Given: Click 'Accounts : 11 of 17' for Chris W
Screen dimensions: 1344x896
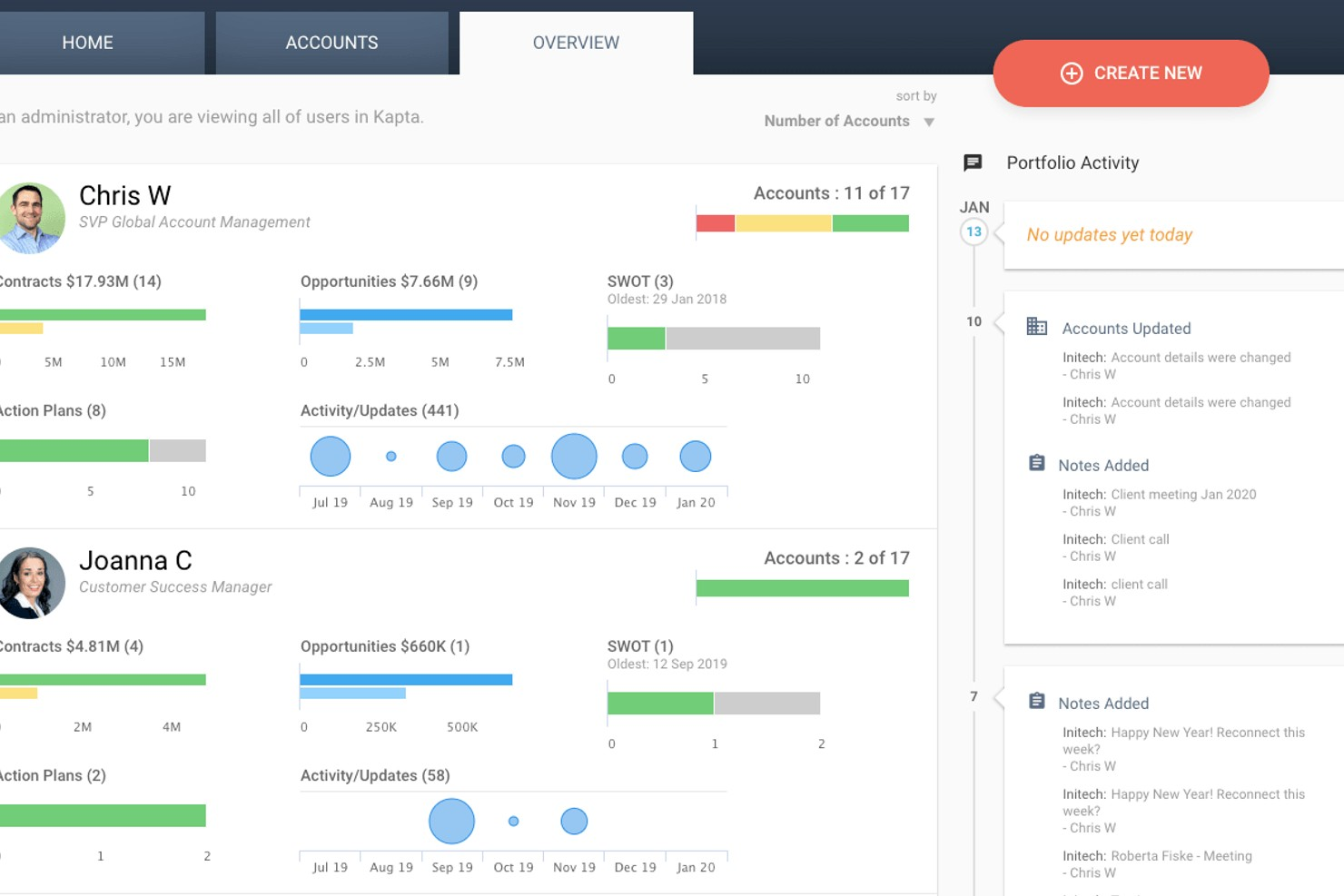Looking at the screenshot, I should pyautogui.click(x=832, y=192).
